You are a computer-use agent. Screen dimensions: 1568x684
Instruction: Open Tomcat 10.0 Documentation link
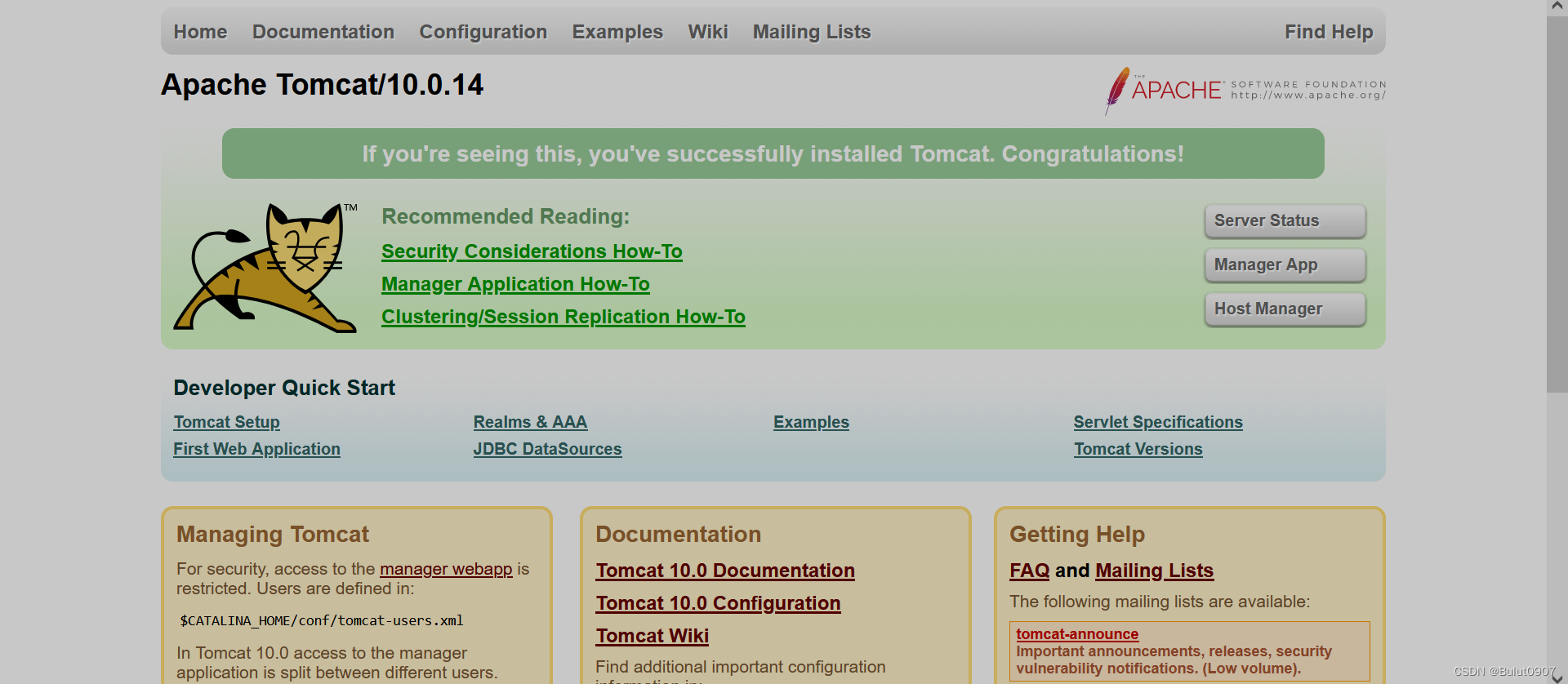point(725,571)
